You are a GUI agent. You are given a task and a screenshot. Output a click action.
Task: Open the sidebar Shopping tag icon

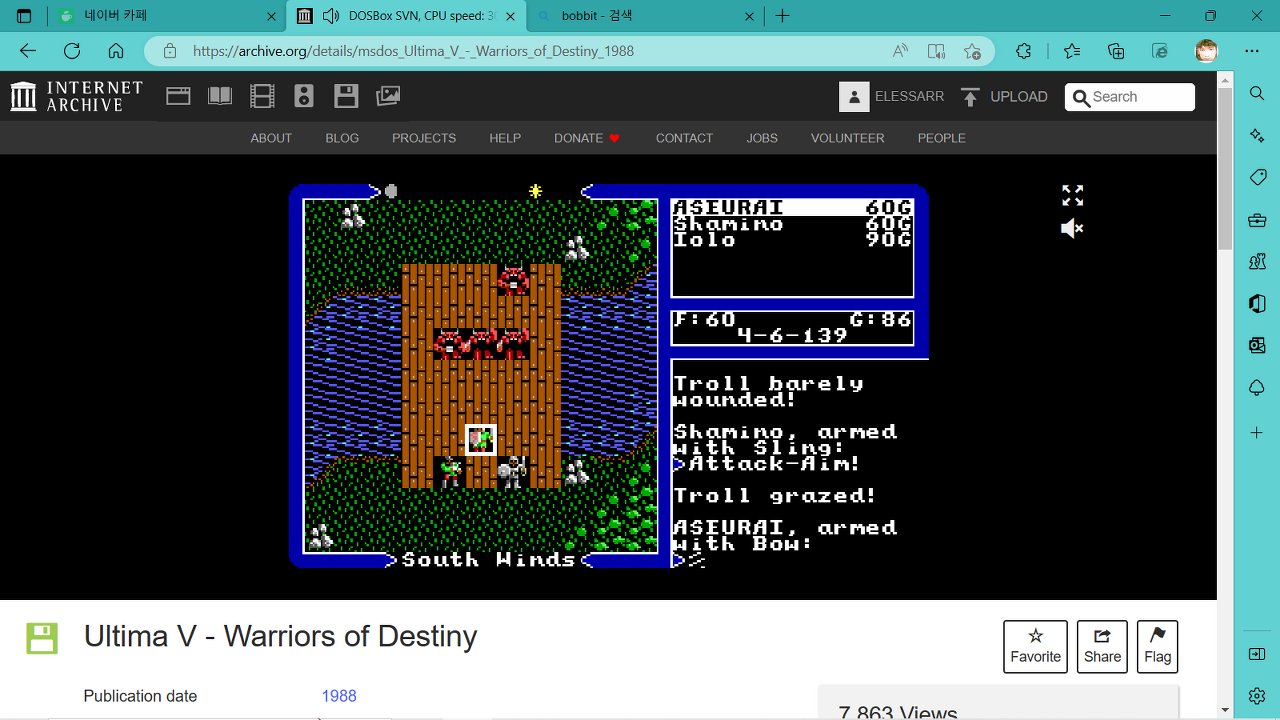point(1257,177)
